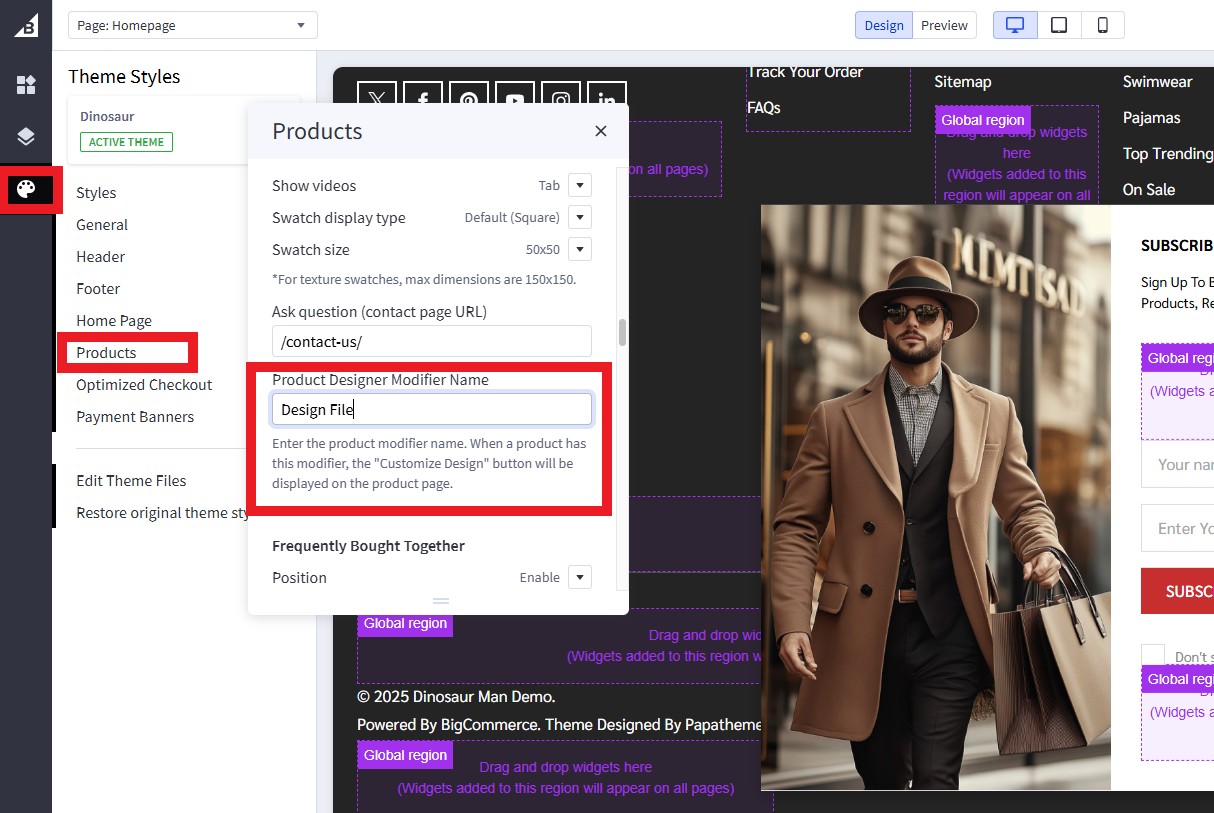Viewport: 1214px width, 813px height.
Task: Click the contact page URL input field
Action: click(431, 341)
